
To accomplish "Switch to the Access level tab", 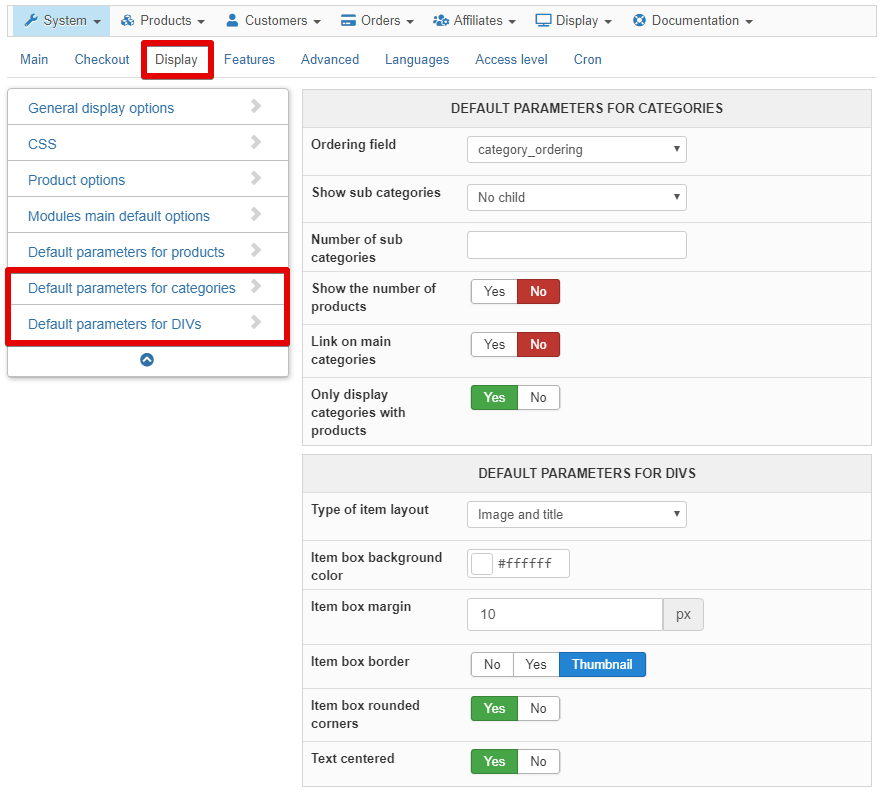I will pos(511,60).
